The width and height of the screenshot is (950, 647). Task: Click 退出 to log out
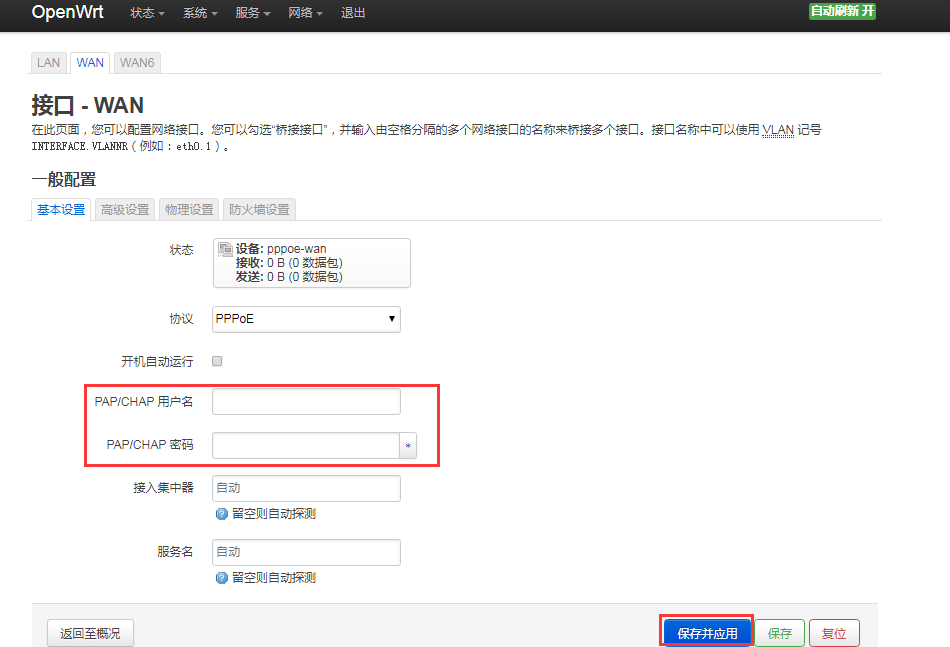(353, 13)
